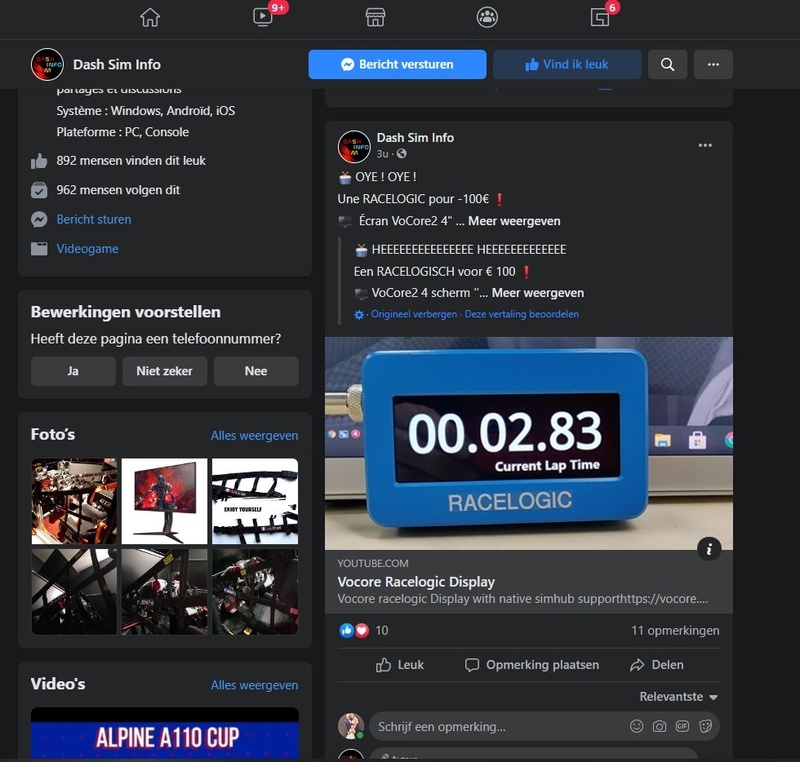Click the thumbs-up icon beside 892 mensen
Viewport: 800px width, 762px height.
(39, 161)
